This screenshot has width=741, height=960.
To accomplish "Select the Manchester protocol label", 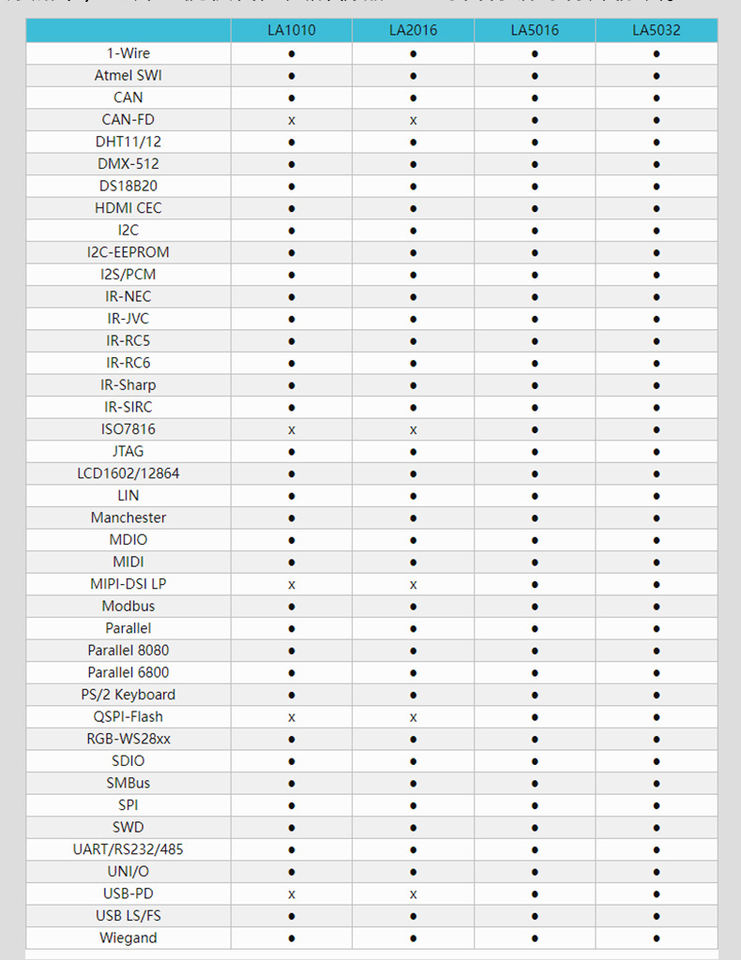I will (128, 518).
